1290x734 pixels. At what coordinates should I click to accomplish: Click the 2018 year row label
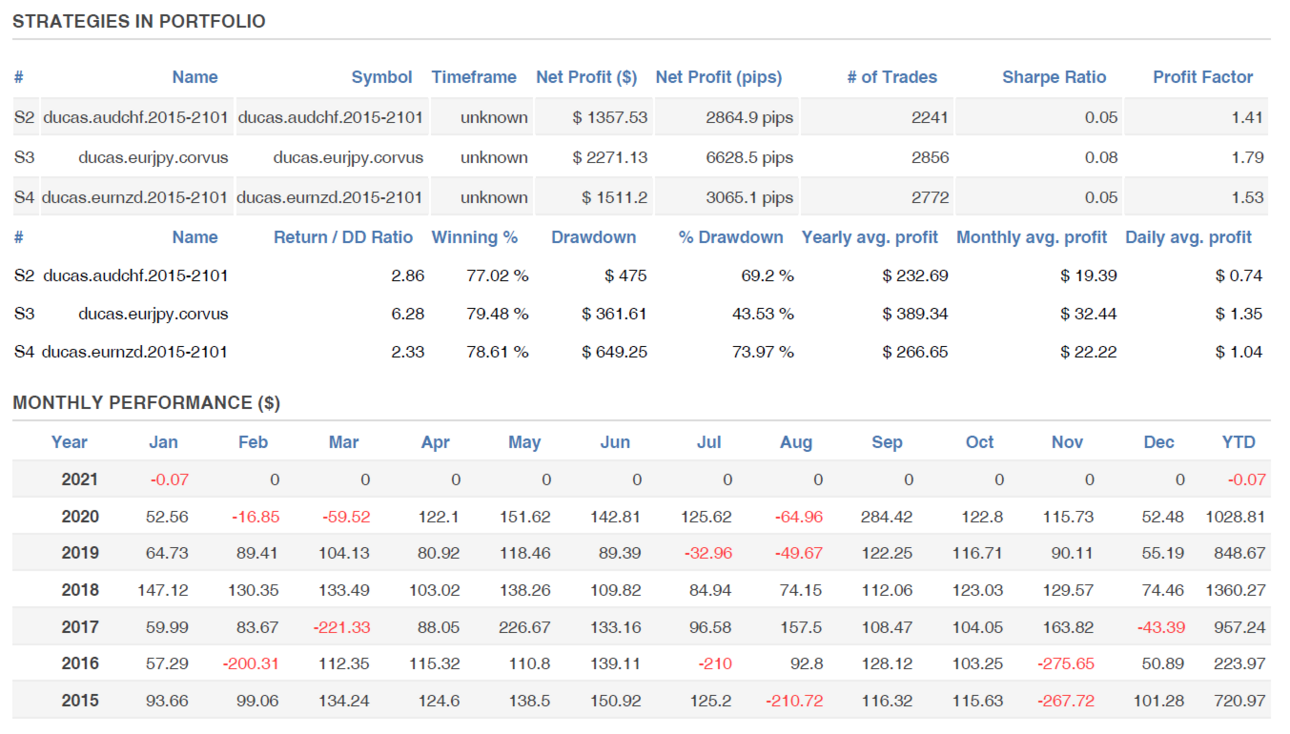pyautogui.click(x=80, y=590)
